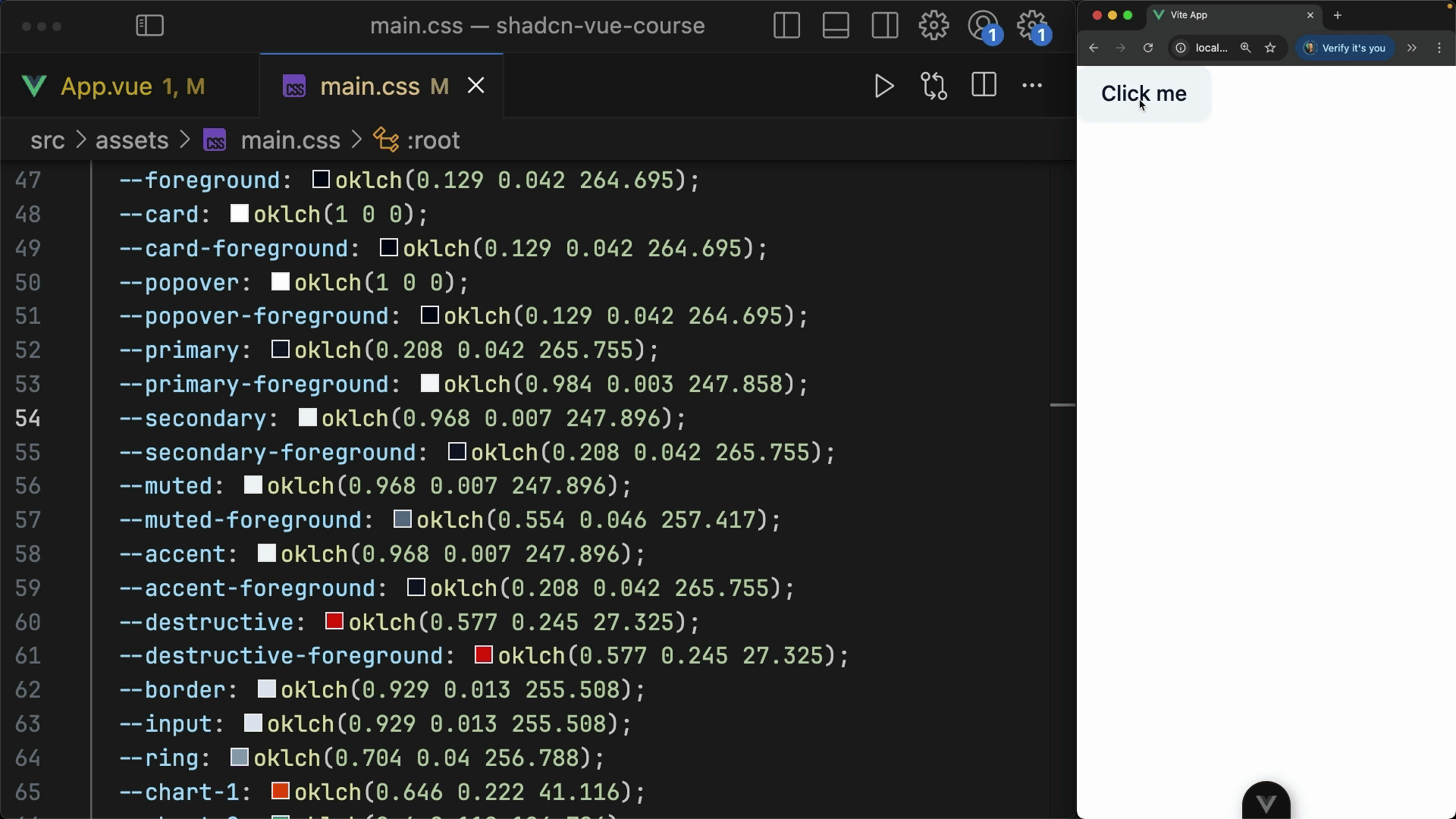The height and width of the screenshot is (819, 1456).
Task: Open --secondary-foreground color swatch
Action: pyautogui.click(x=457, y=452)
